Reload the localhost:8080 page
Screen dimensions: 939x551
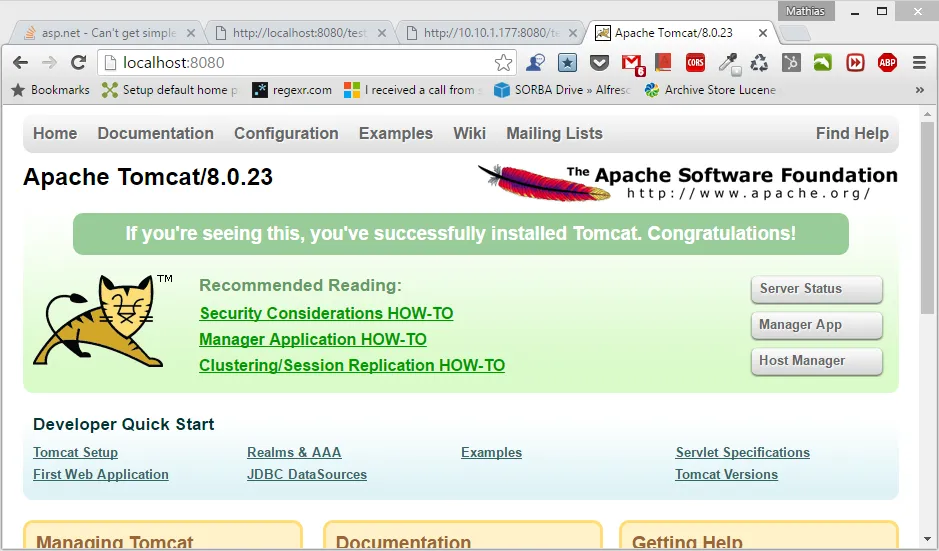click(78, 62)
